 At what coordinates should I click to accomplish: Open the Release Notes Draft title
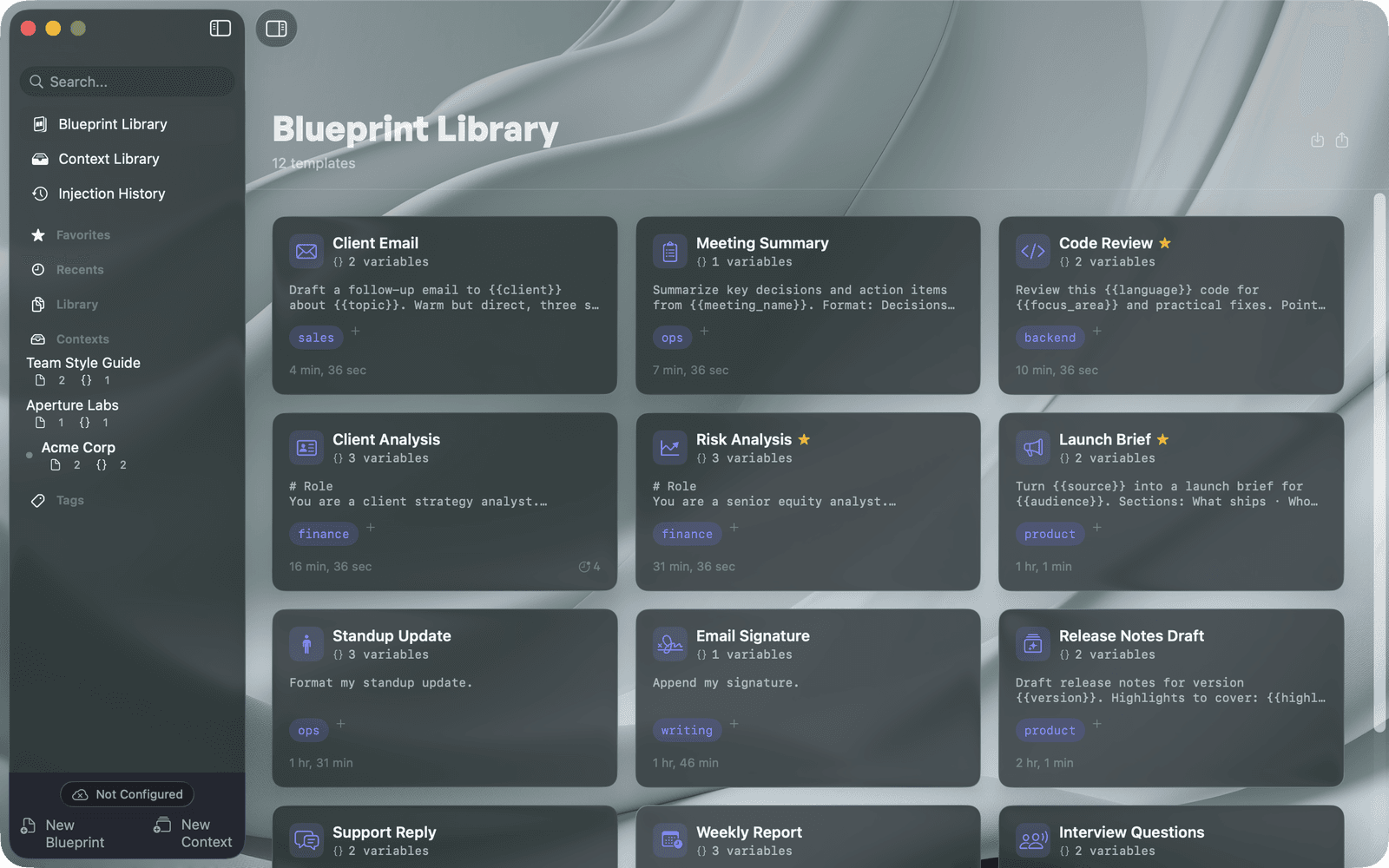pos(1131,635)
